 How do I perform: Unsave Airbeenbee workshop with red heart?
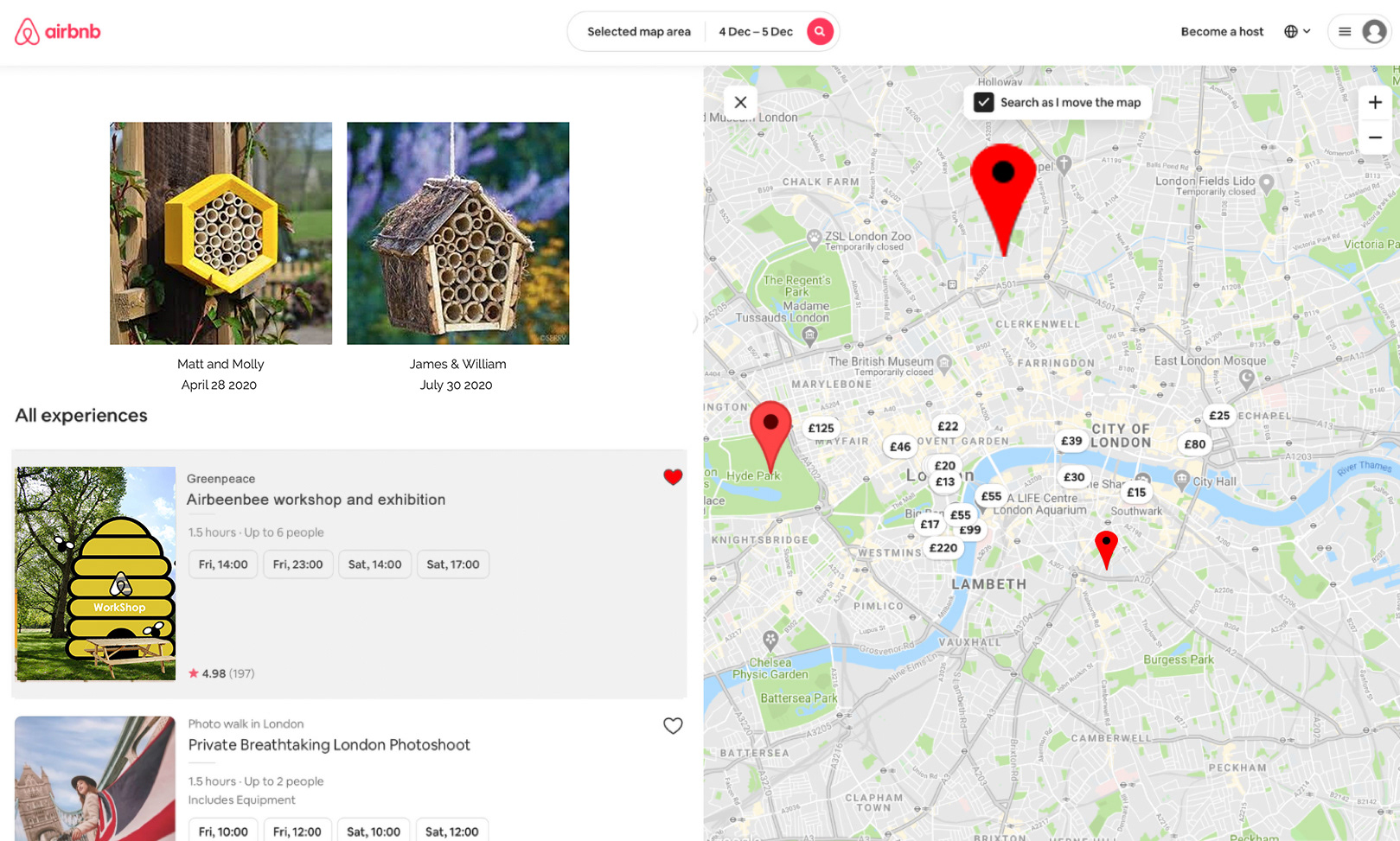(673, 477)
